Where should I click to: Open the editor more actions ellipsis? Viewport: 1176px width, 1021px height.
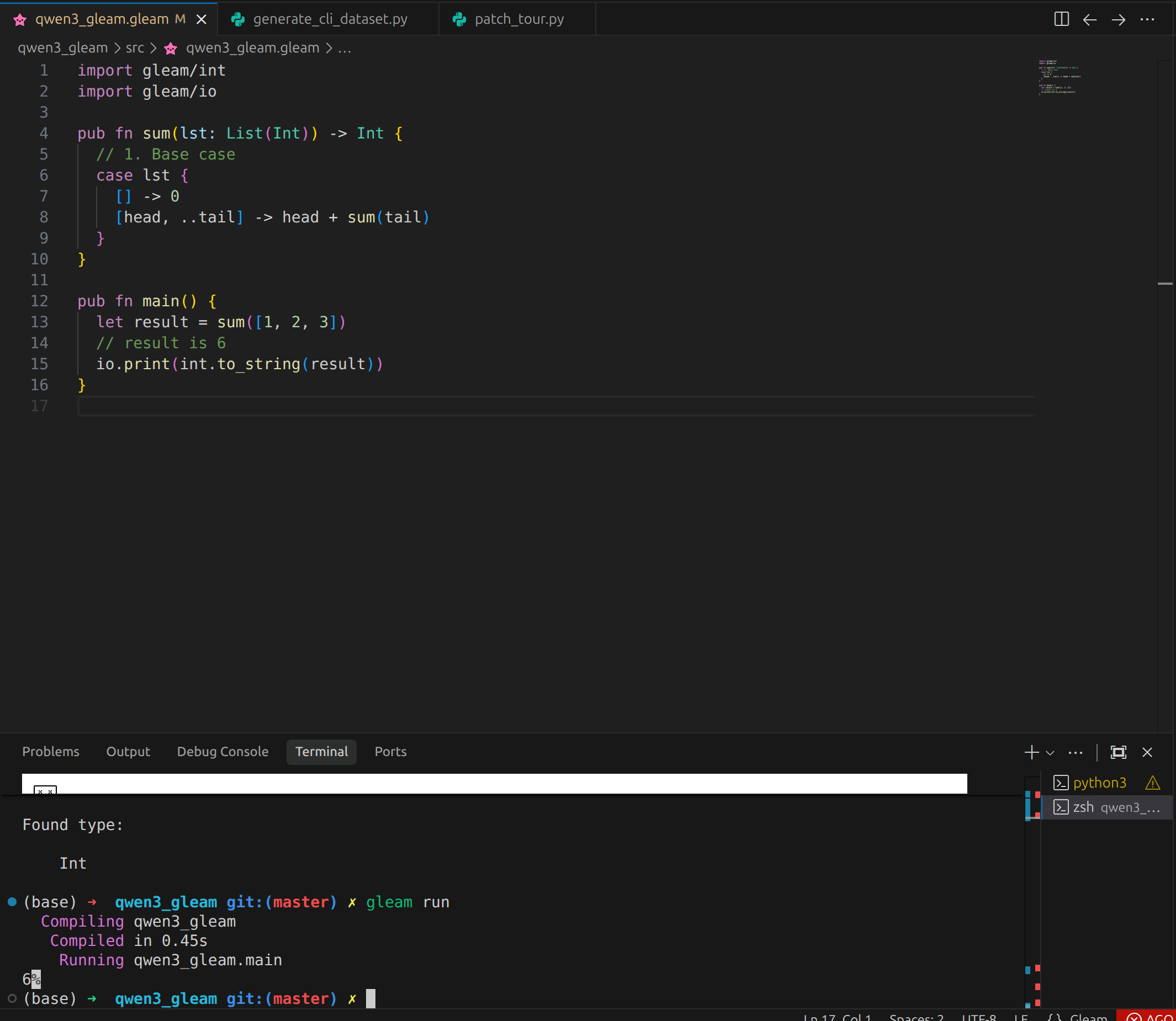(x=1147, y=20)
